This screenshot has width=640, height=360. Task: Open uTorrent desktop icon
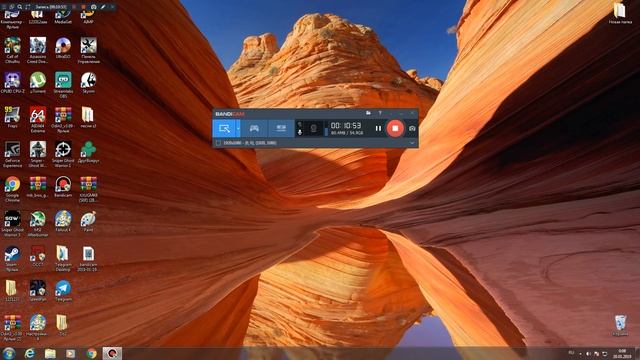click(x=38, y=82)
